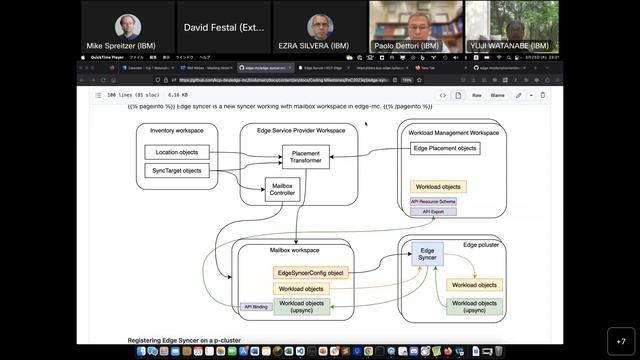Click 'Placement Transformer' box in diagram

306,157
